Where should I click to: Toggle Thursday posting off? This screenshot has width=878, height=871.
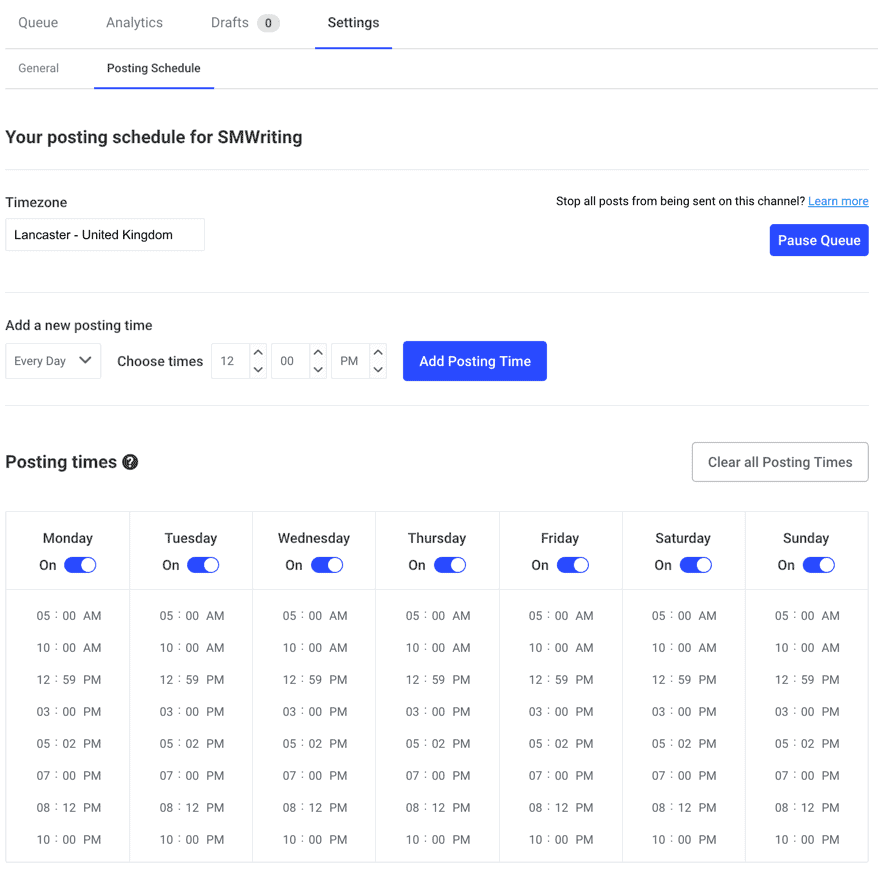click(450, 565)
